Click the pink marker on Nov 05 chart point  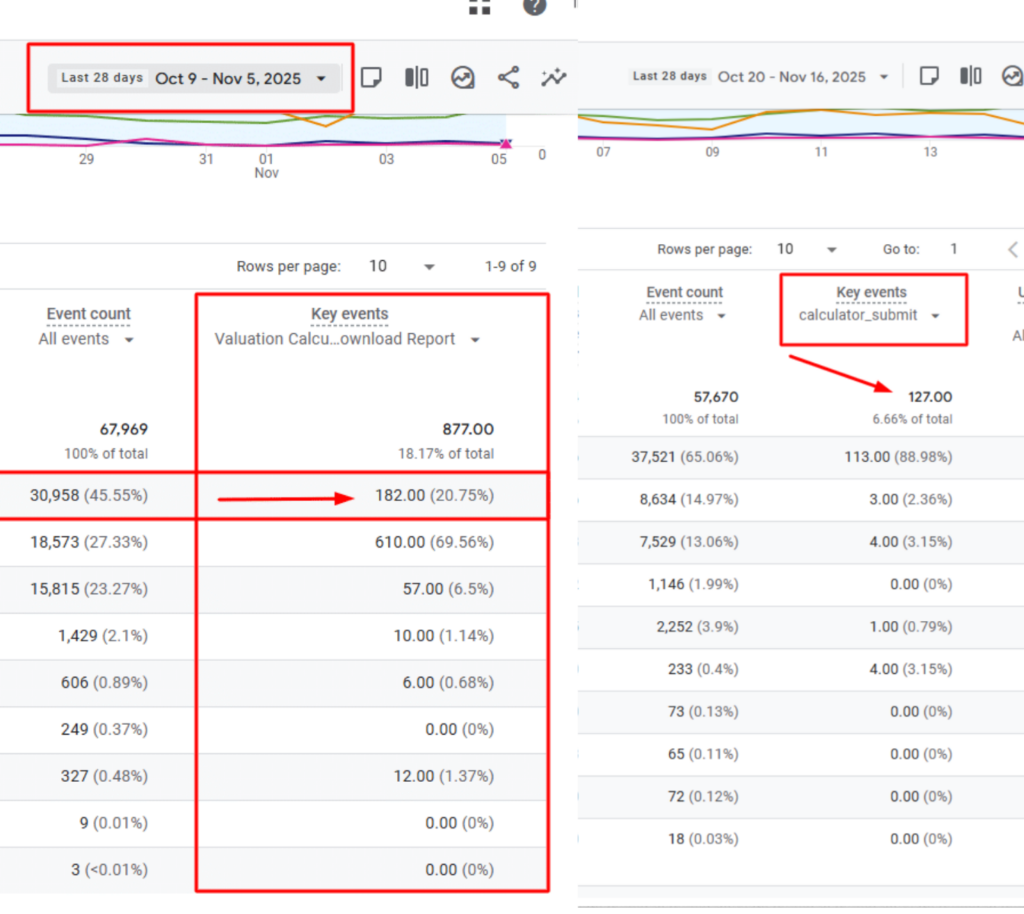coord(505,144)
